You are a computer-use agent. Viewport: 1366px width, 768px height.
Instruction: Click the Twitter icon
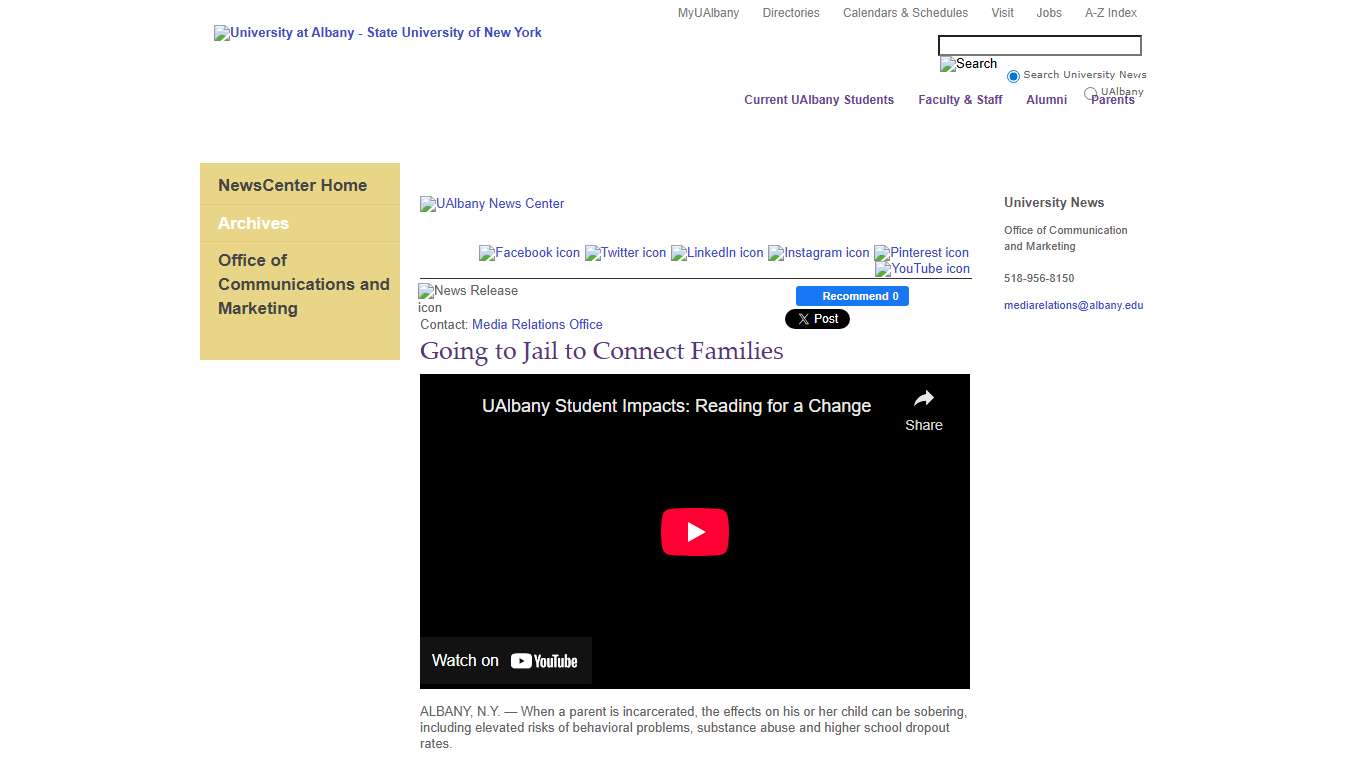tap(625, 253)
